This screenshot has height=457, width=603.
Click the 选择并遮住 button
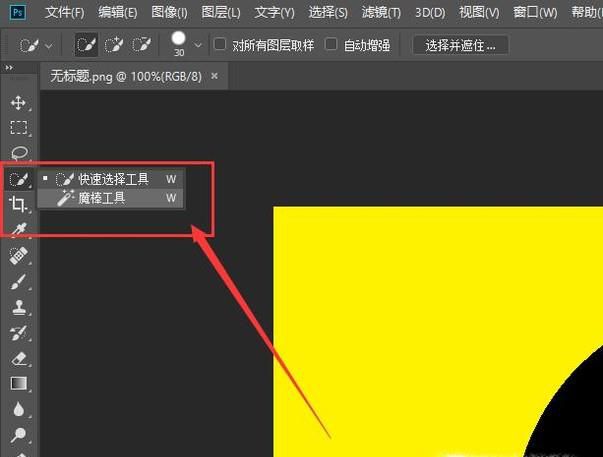(461, 45)
